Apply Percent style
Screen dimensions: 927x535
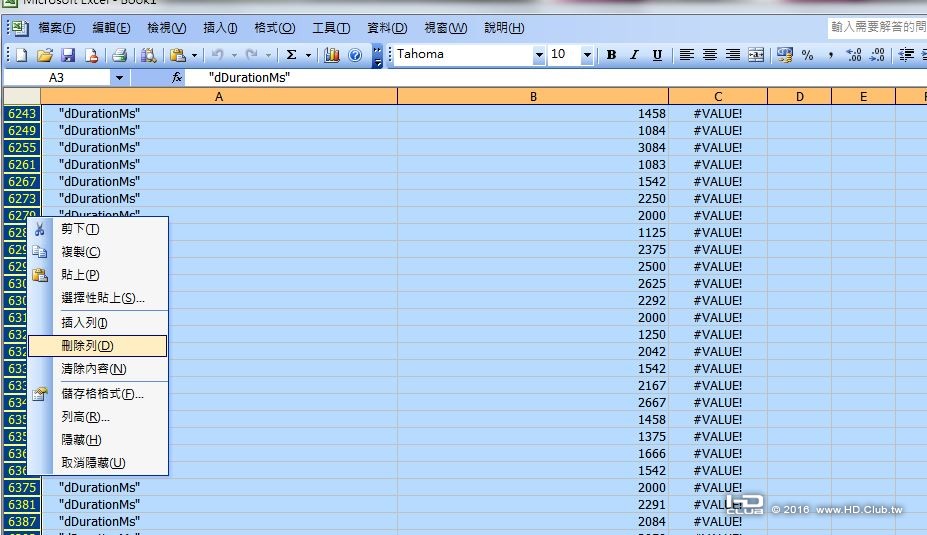(808, 55)
